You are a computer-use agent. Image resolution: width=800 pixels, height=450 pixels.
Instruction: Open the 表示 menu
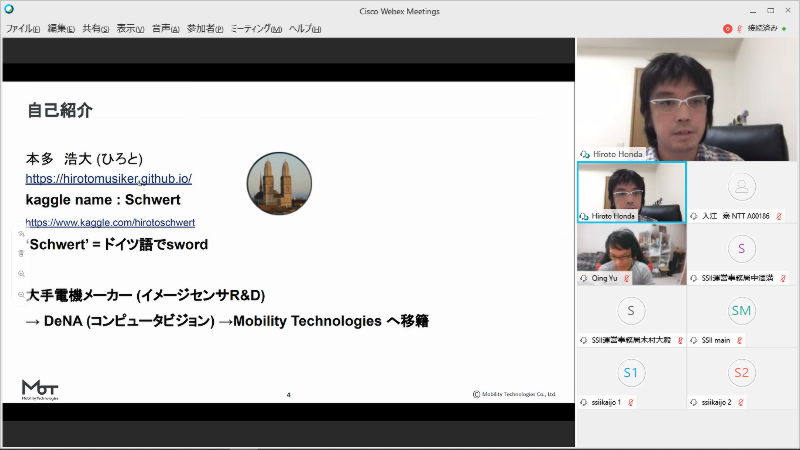tap(130, 29)
